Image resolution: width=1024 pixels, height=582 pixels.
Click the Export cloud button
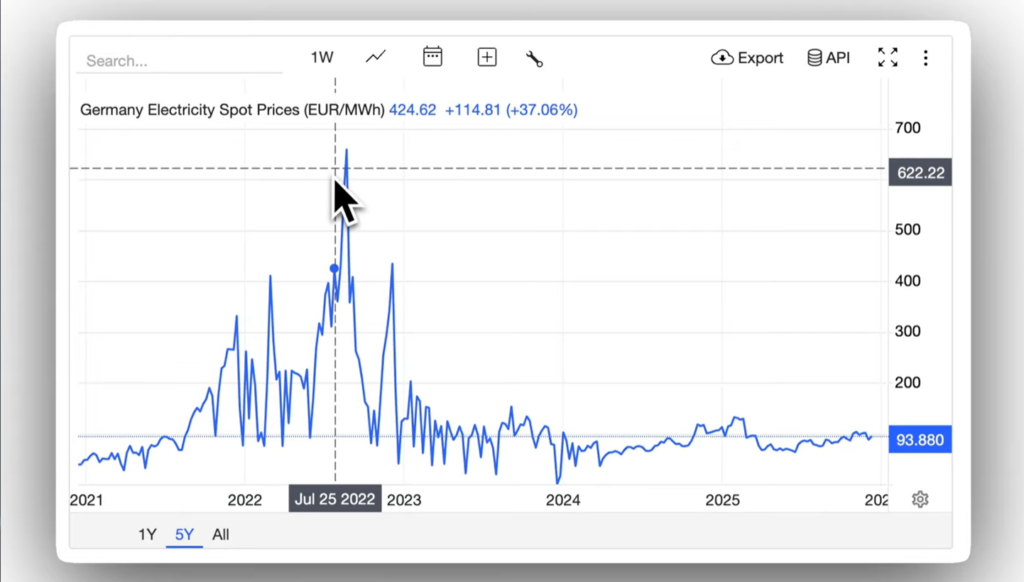point(747,58)
